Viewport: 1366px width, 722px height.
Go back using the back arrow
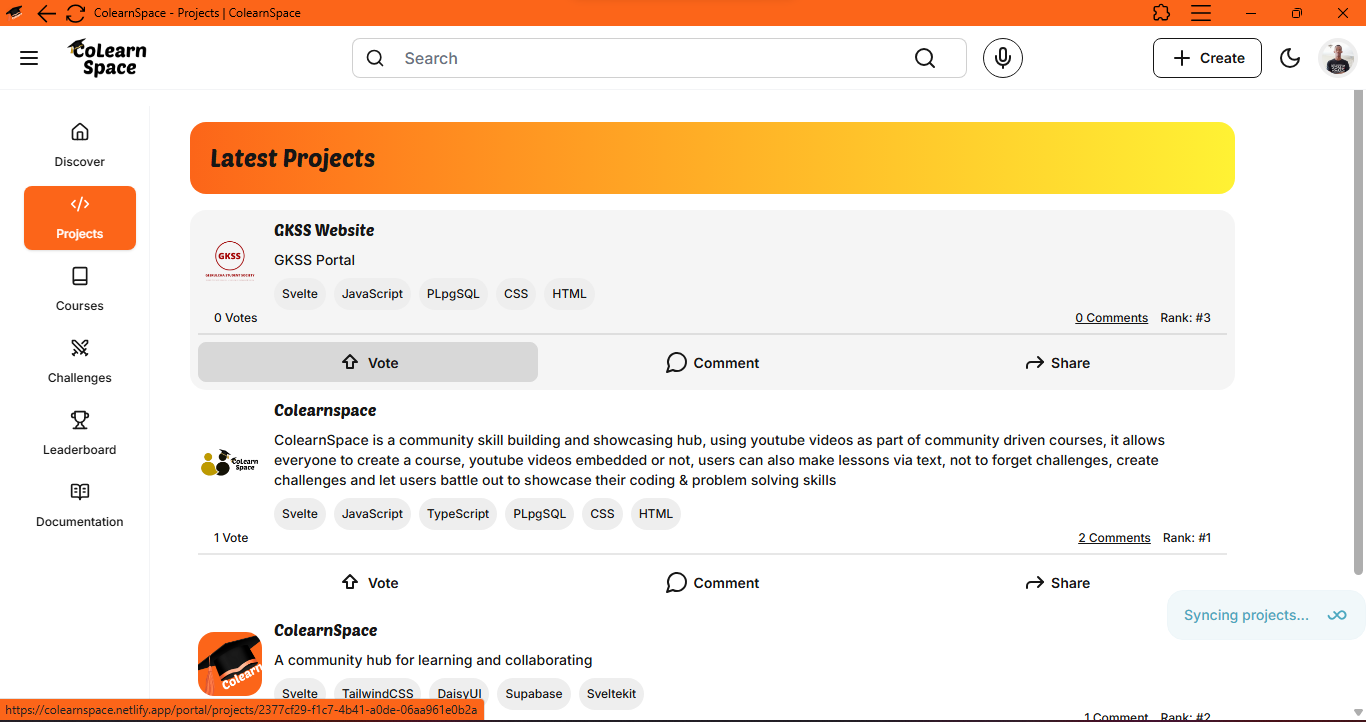pos(46,13)
